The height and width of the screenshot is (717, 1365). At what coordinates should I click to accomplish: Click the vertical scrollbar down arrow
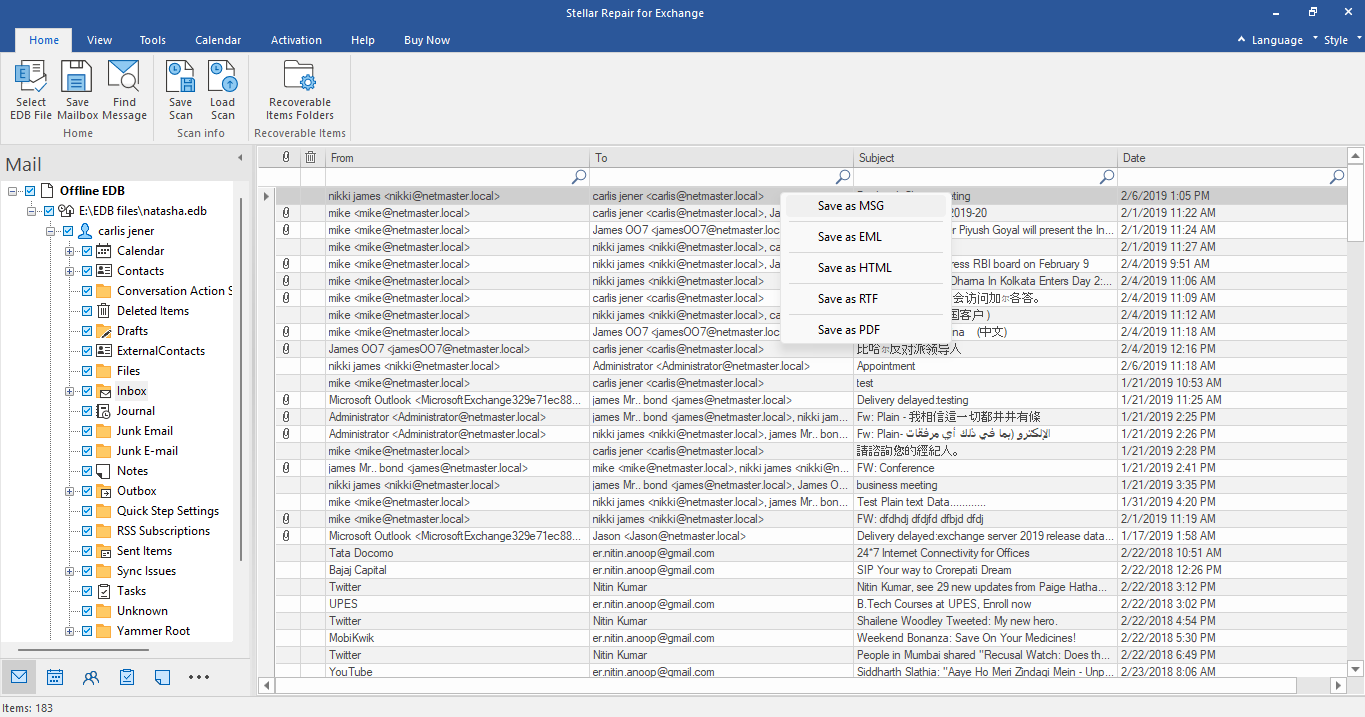click(1356, 669)
